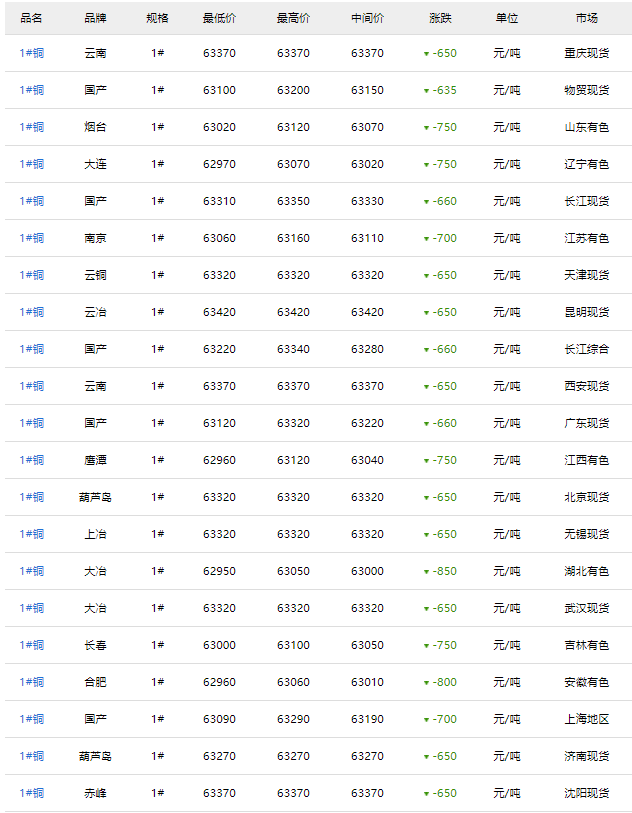
Task: Click the 天津现货 market cell
Action: click(586, 275)
